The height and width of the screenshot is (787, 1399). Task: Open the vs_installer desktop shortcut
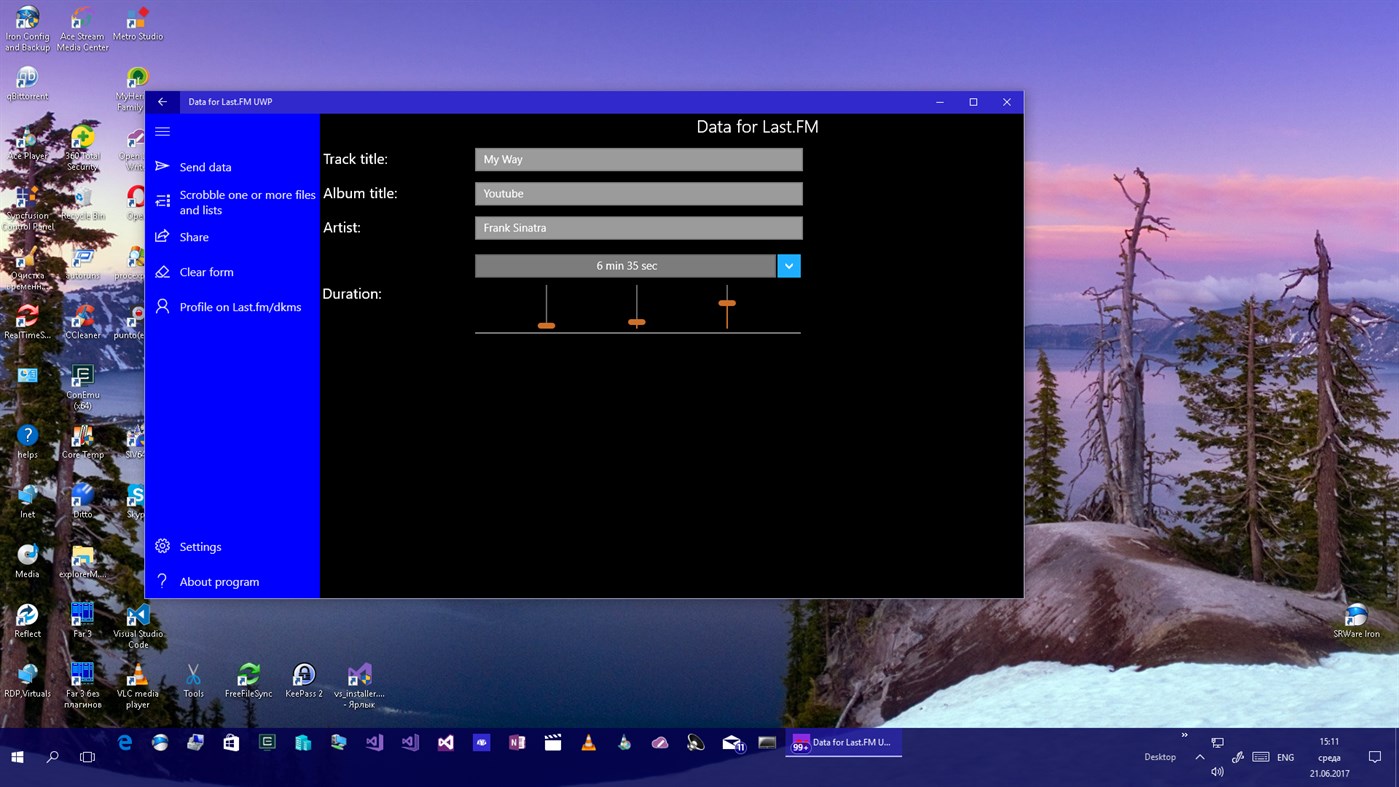click(x=359, y=685)
